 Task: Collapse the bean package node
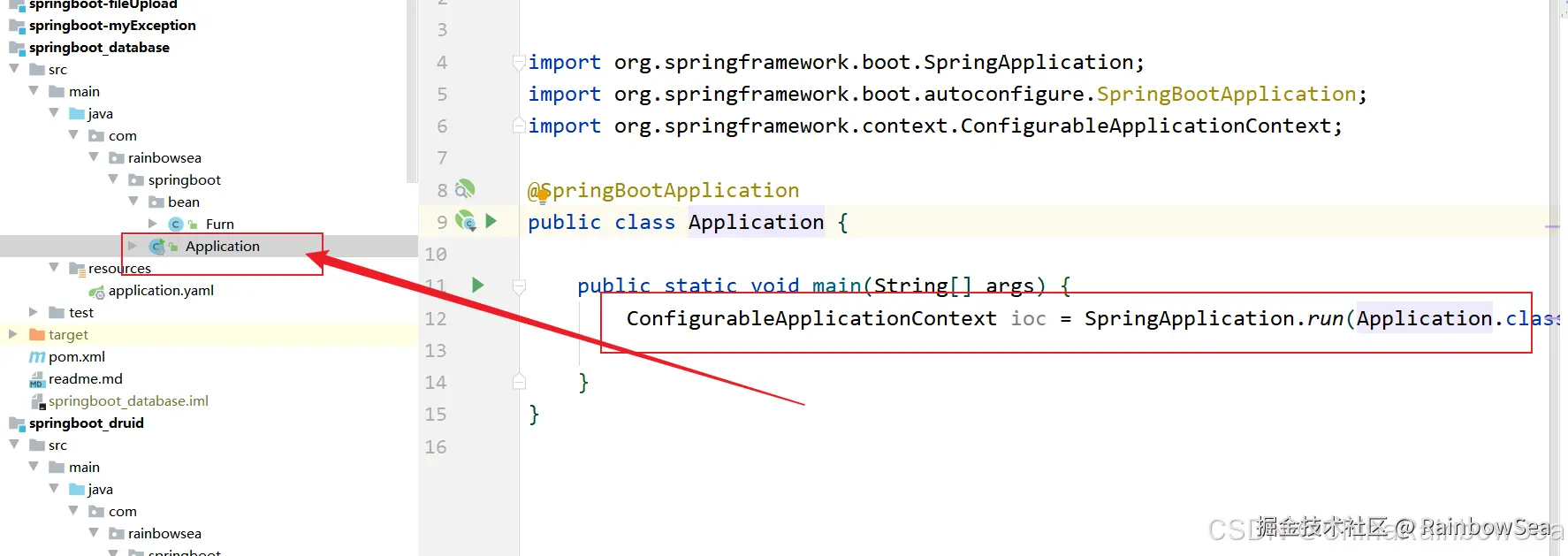coord(133,201)
